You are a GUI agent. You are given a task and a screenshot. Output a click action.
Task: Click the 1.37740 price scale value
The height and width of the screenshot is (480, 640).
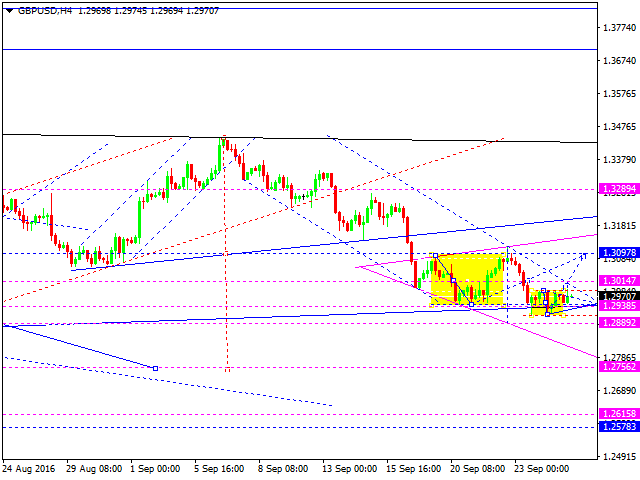619,28
